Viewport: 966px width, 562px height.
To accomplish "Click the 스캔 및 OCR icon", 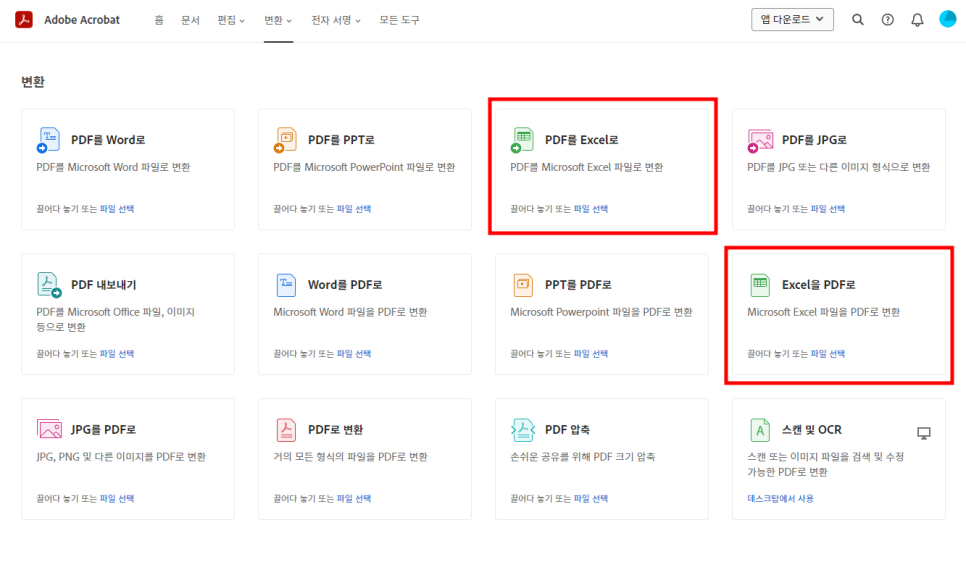I will pos(760,430).
